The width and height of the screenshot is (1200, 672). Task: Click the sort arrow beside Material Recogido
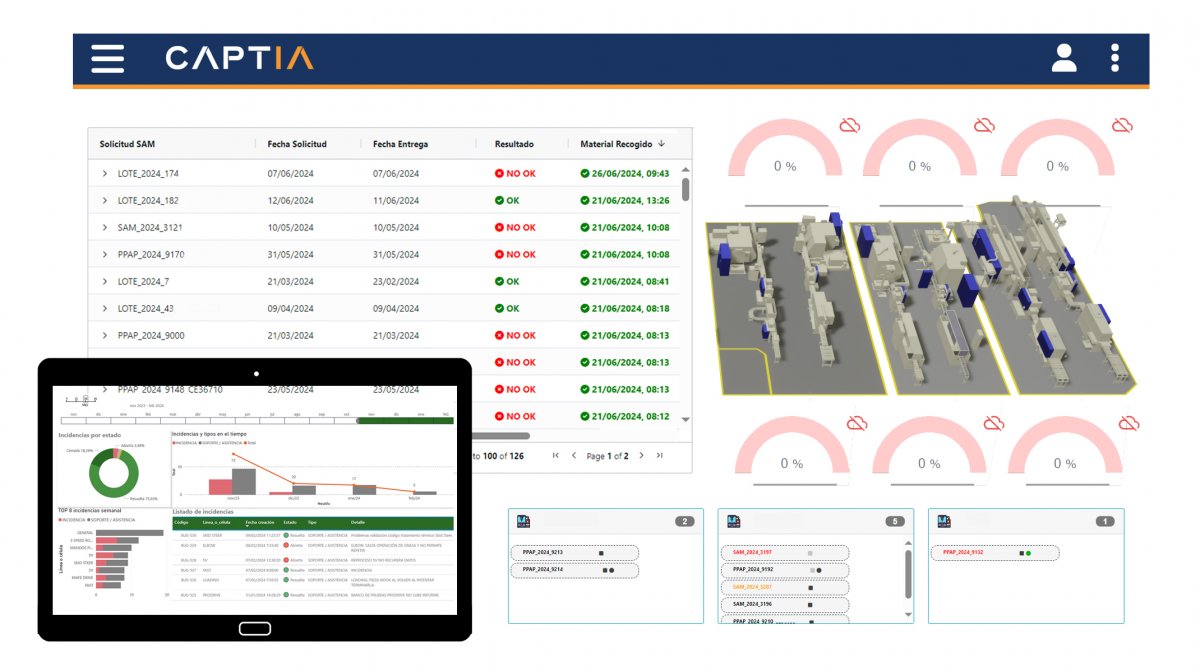pyautogui.click(x=661, y=144)
